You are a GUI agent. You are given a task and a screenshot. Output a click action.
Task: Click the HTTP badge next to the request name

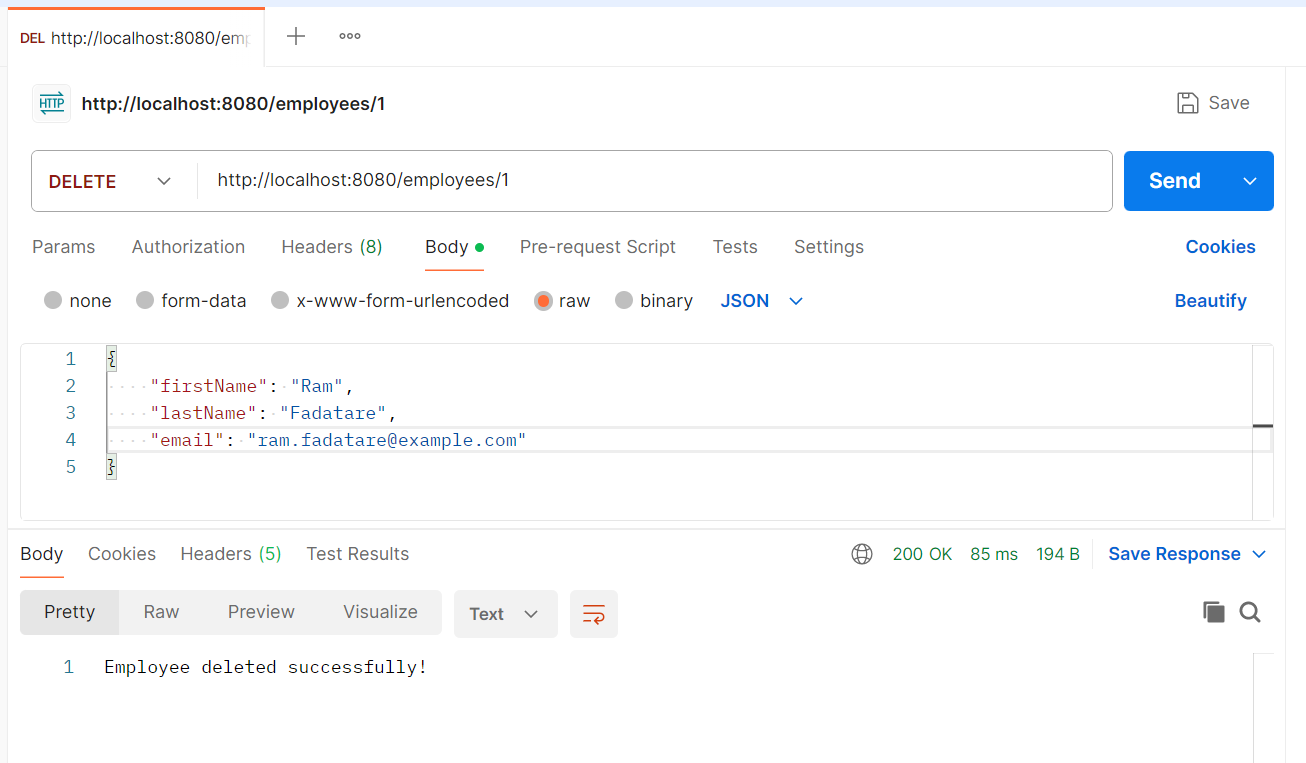[x=51, y=103]
